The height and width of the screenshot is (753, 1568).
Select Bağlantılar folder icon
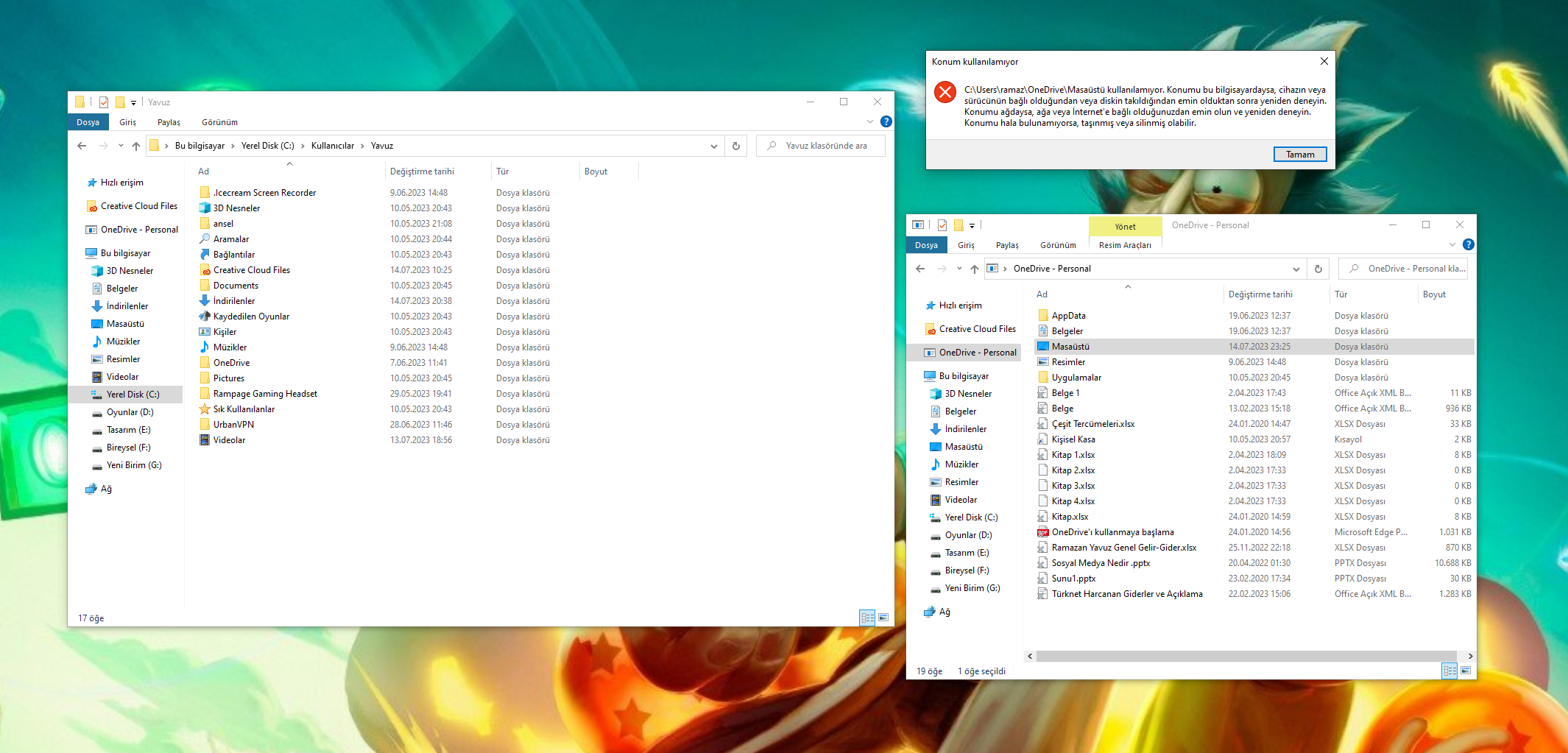(205, 254)
